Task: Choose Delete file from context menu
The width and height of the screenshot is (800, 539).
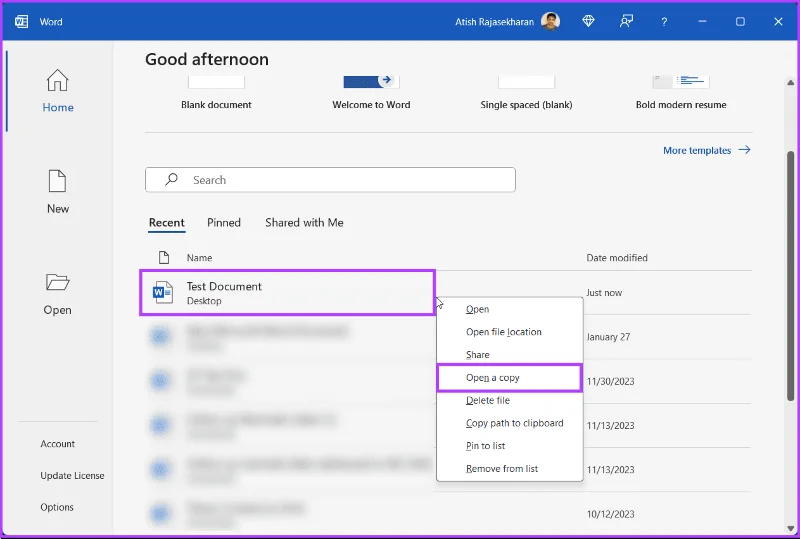Action: pyautogui.click(x=510, y=401)
